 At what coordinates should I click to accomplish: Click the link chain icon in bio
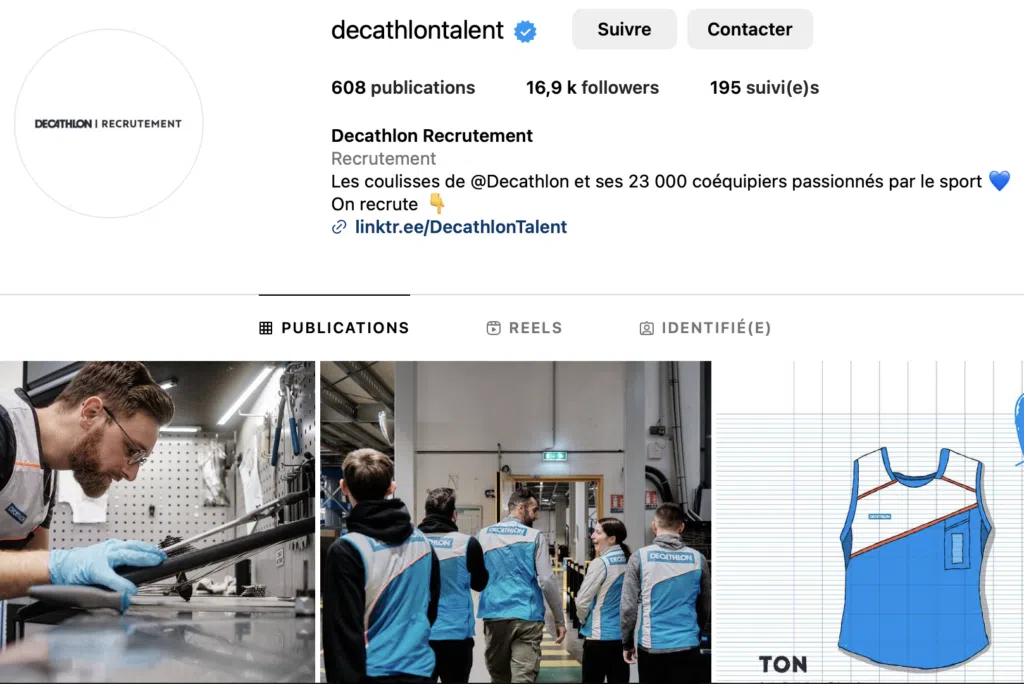click(339, 227)
